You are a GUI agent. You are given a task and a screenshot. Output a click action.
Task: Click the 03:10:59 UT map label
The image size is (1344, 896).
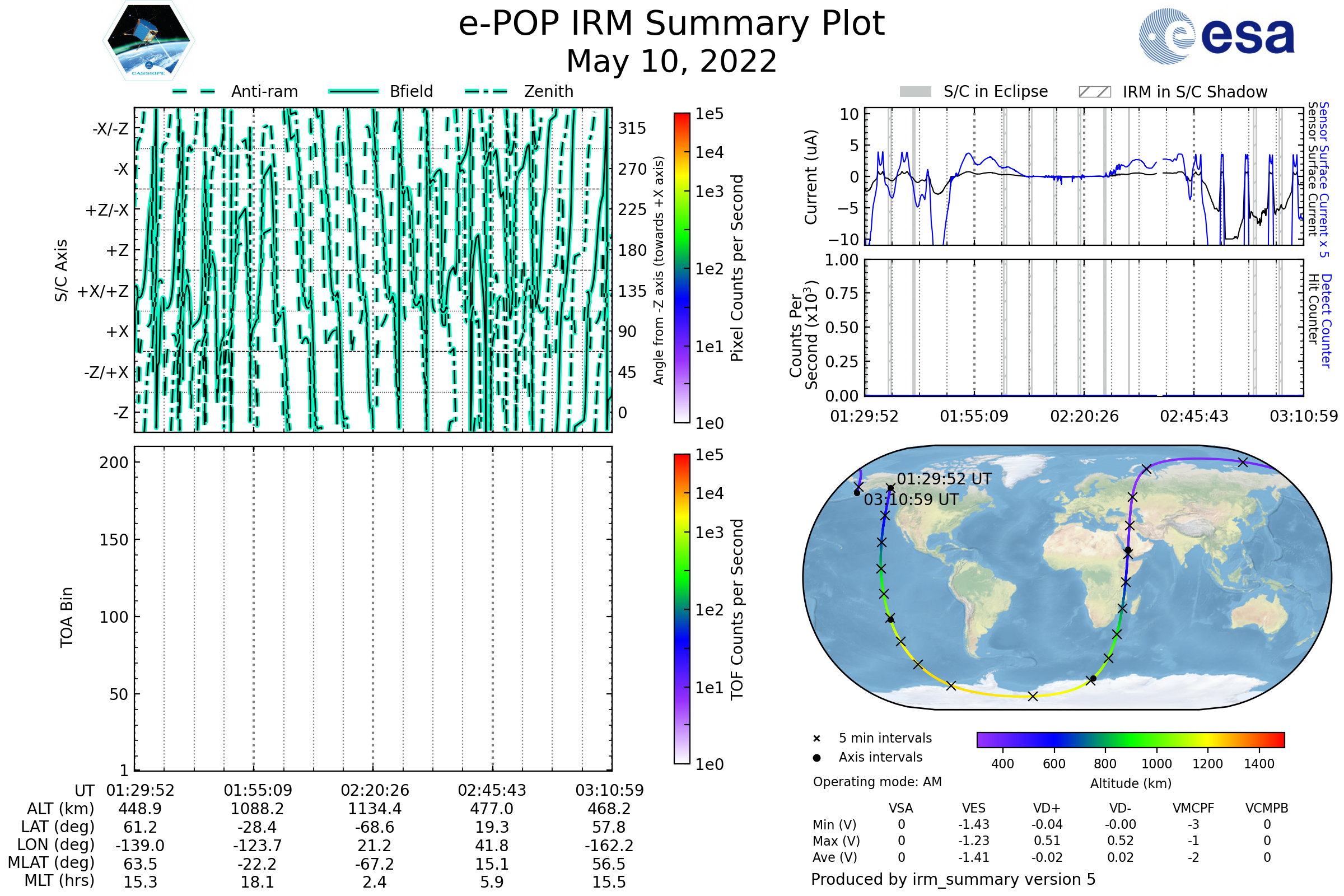[911, 500]
